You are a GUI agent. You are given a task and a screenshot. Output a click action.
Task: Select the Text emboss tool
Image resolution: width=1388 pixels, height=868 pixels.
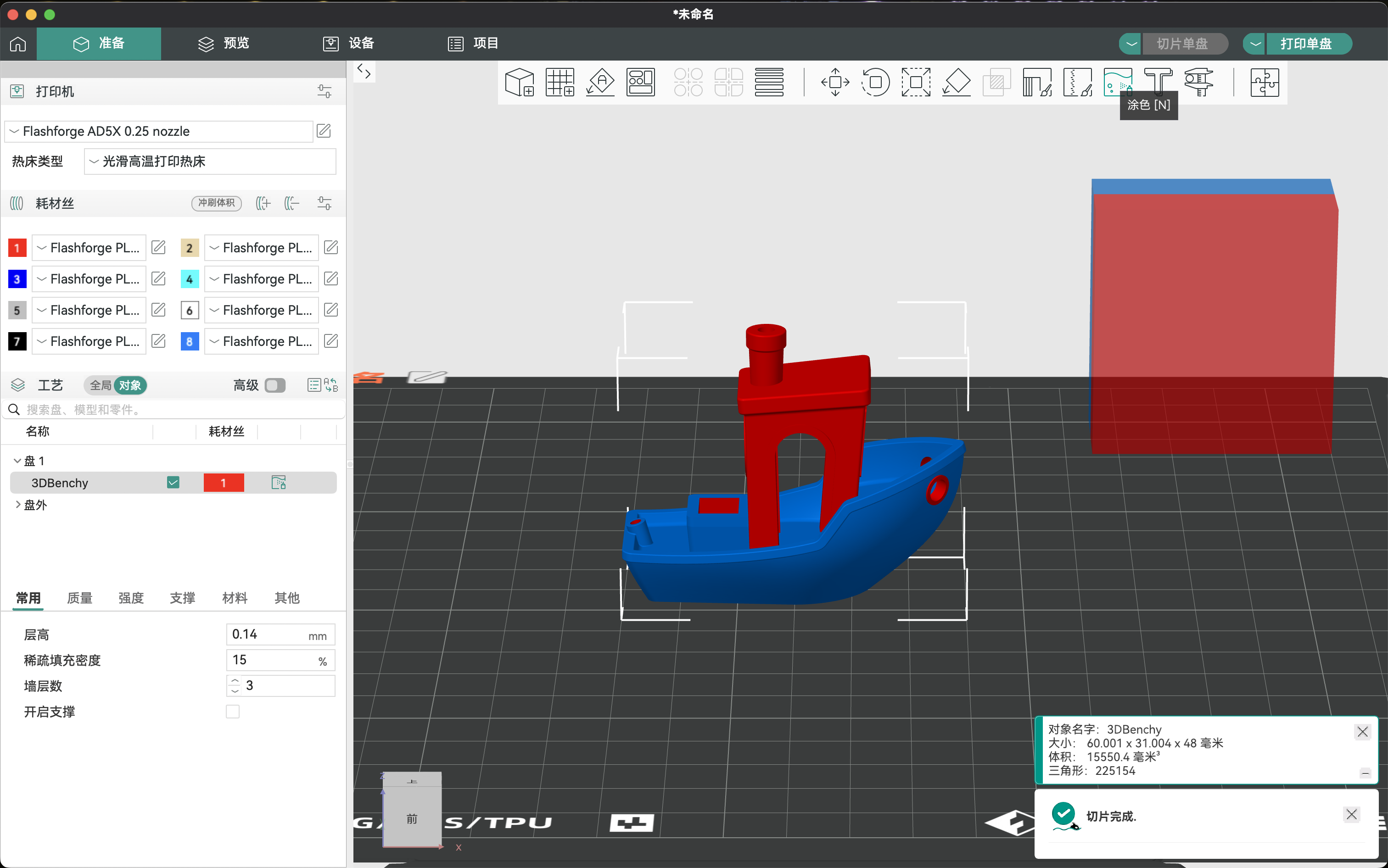point(1158,82)
